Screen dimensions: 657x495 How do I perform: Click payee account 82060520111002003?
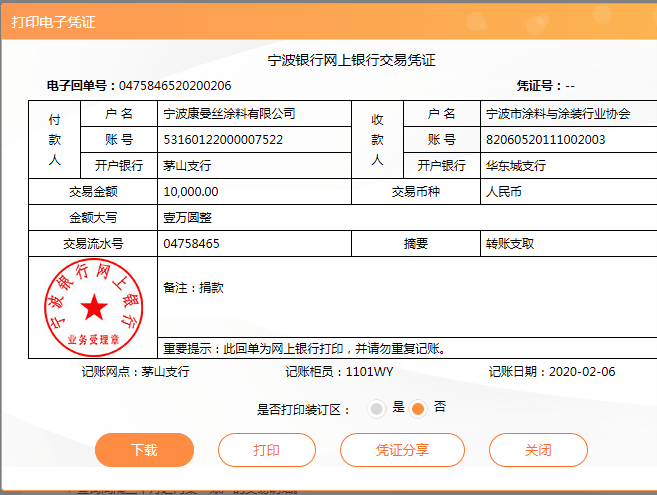pos(546,140)
